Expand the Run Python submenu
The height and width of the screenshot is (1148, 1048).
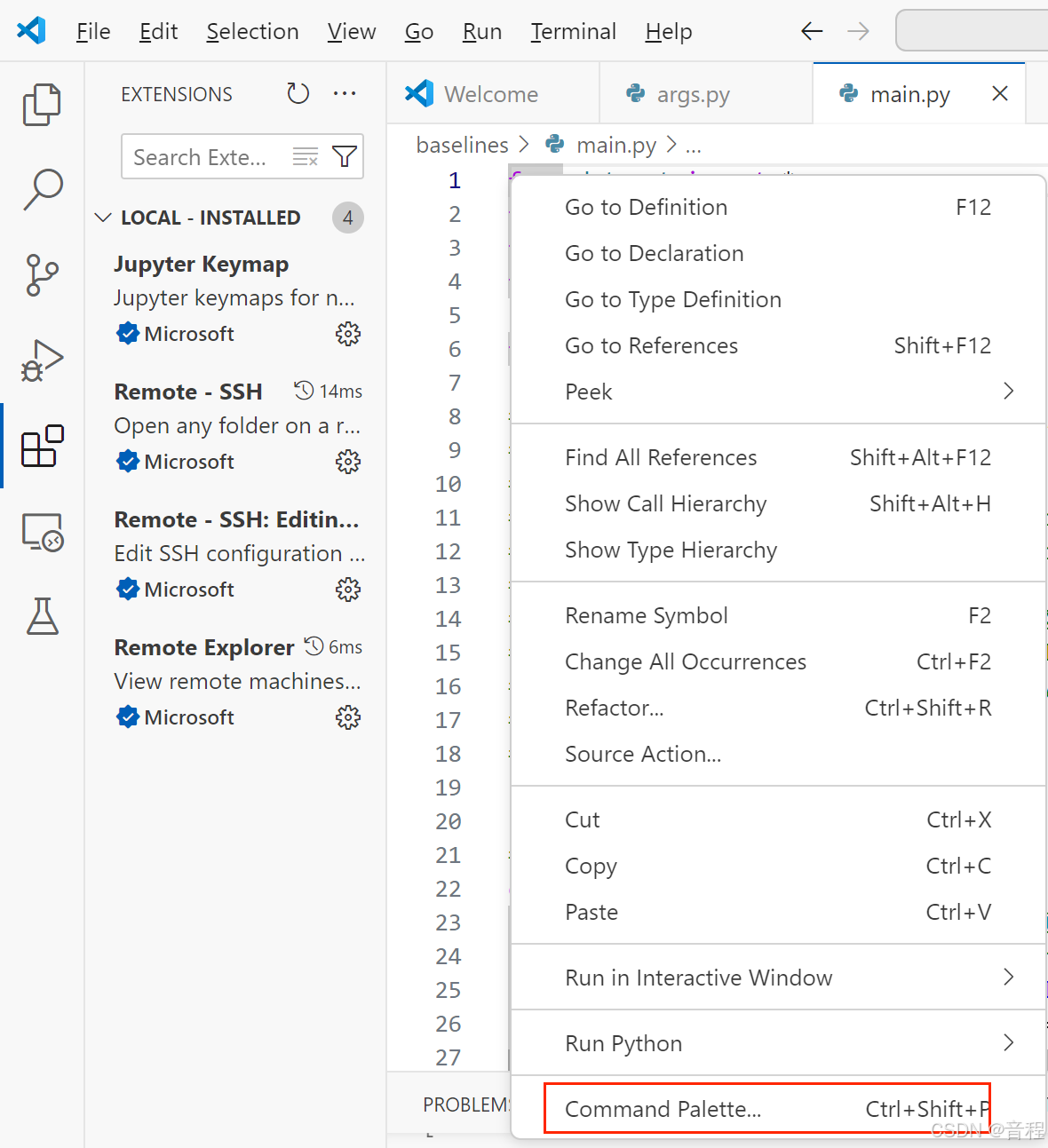(x=1007, y=1043)
